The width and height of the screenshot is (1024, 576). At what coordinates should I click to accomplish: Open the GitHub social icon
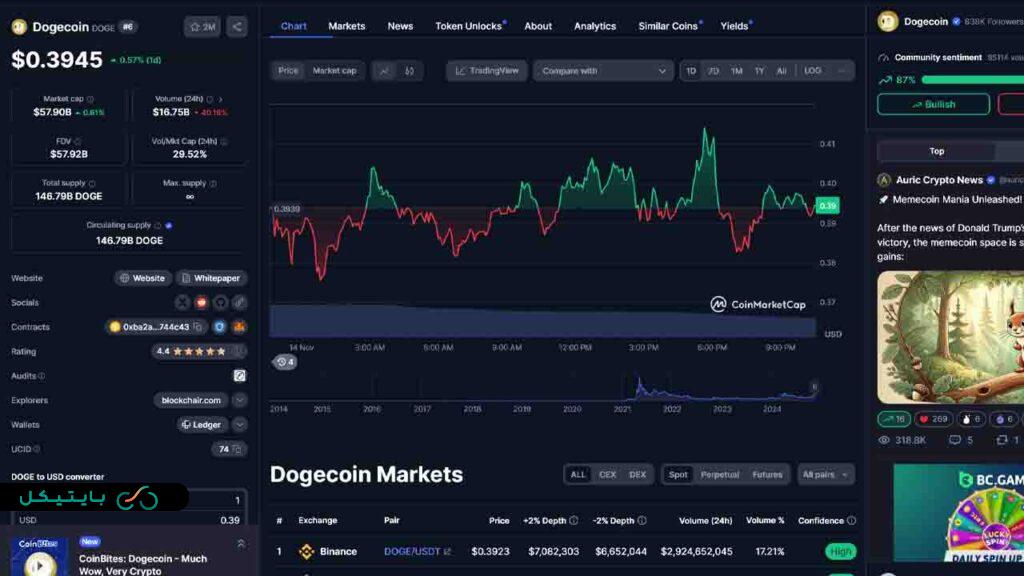(220, 302)
